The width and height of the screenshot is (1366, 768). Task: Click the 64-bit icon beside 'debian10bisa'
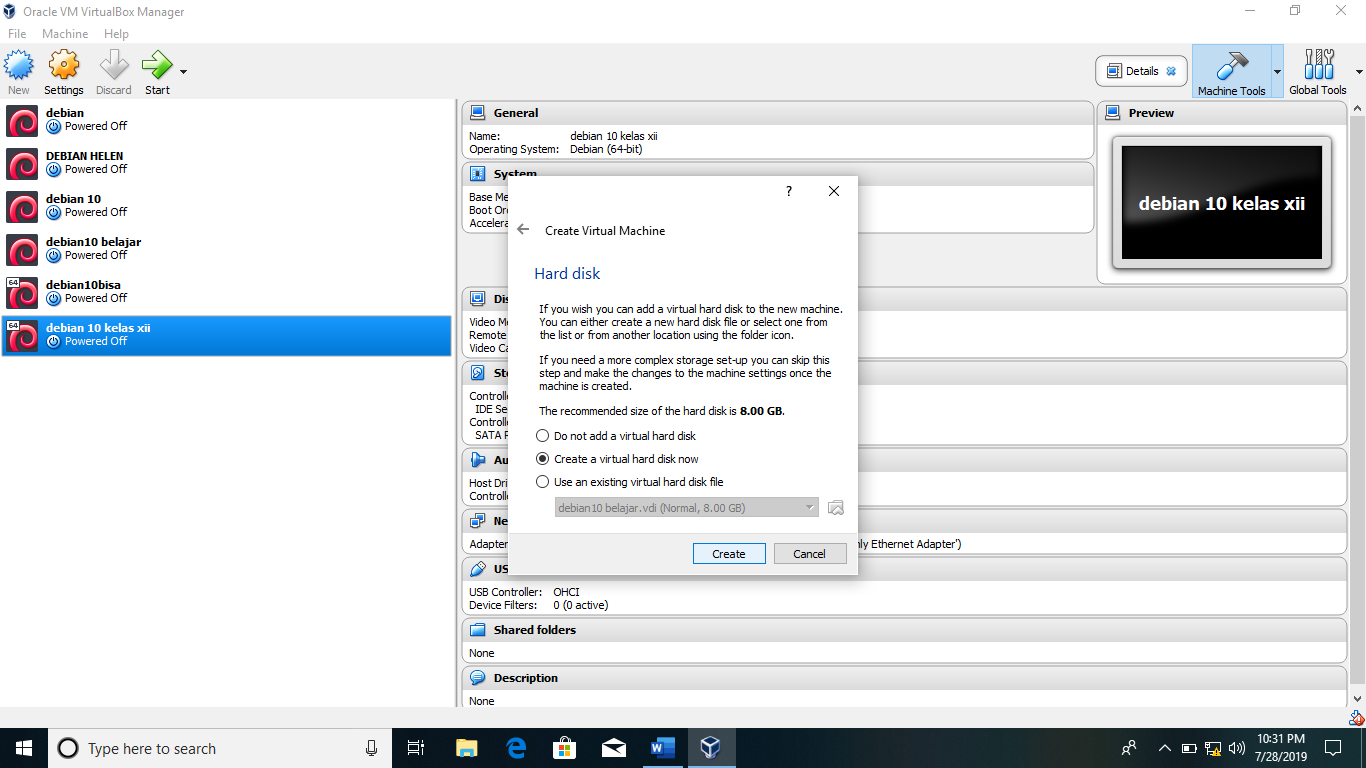22,292
